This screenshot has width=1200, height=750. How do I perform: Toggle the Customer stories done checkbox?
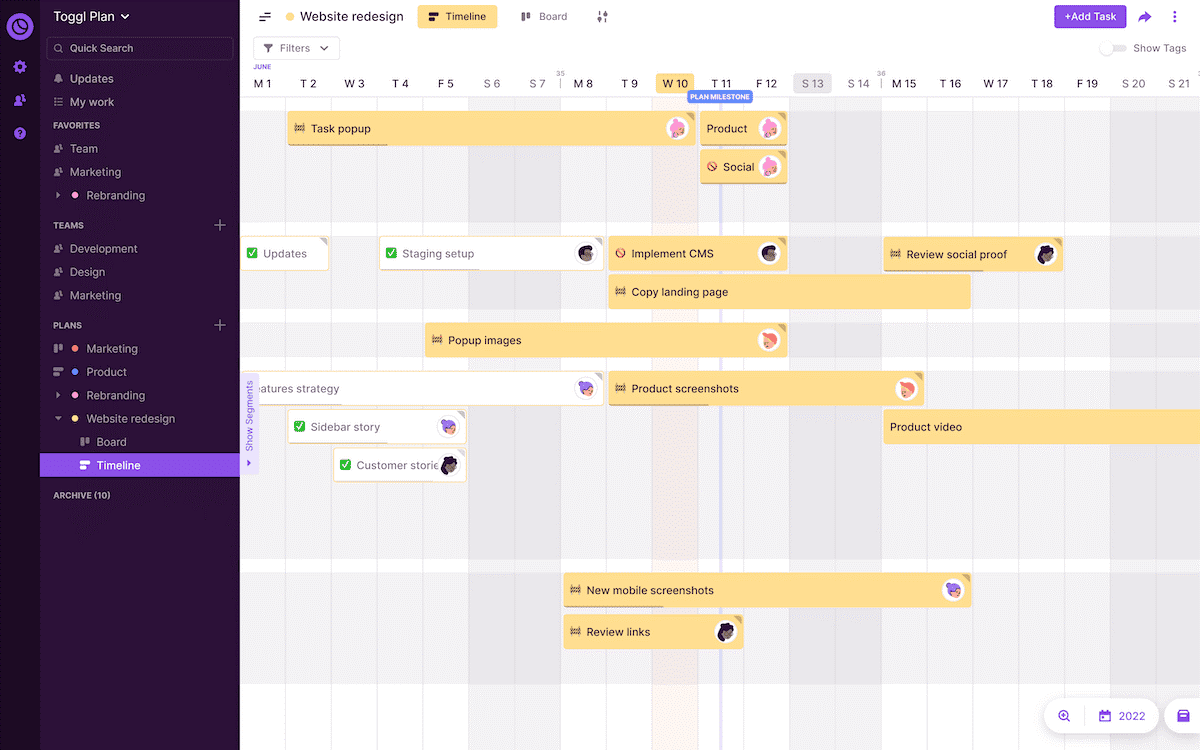point(345,465)
